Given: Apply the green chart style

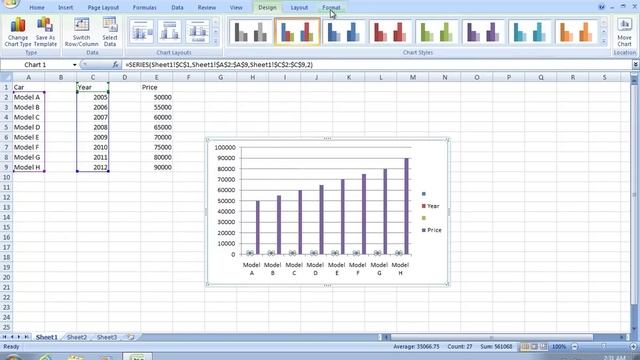Looking at the screenshot, I should click(437, 32).
